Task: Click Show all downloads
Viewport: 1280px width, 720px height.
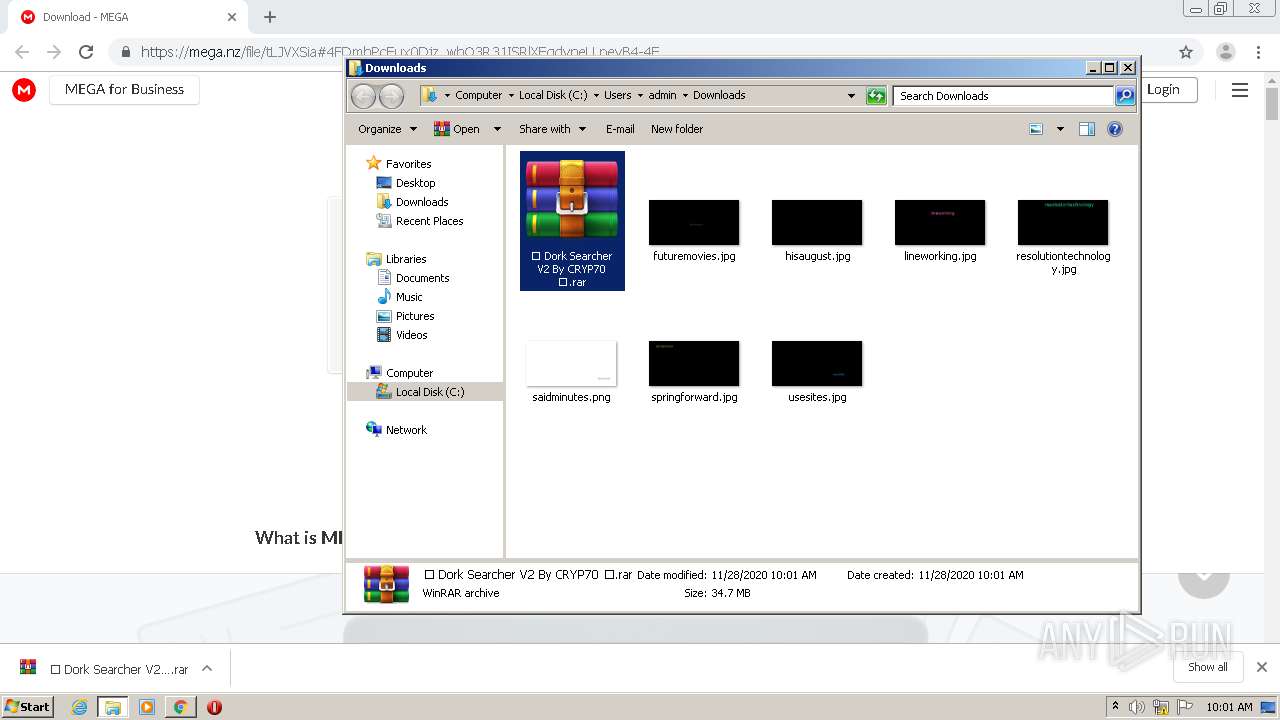Action: pyautogui.click(x=1208, y=667)
